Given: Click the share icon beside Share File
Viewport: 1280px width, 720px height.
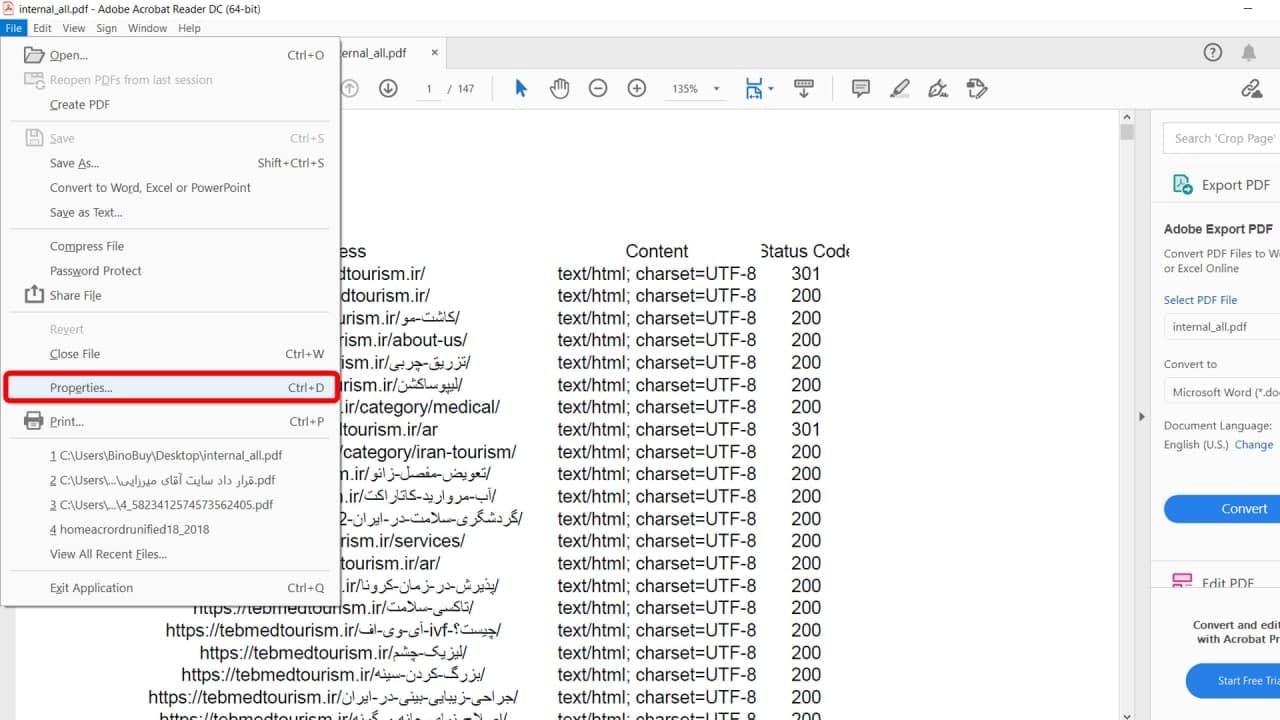Looking at the screenshot, I should (33, 295).
